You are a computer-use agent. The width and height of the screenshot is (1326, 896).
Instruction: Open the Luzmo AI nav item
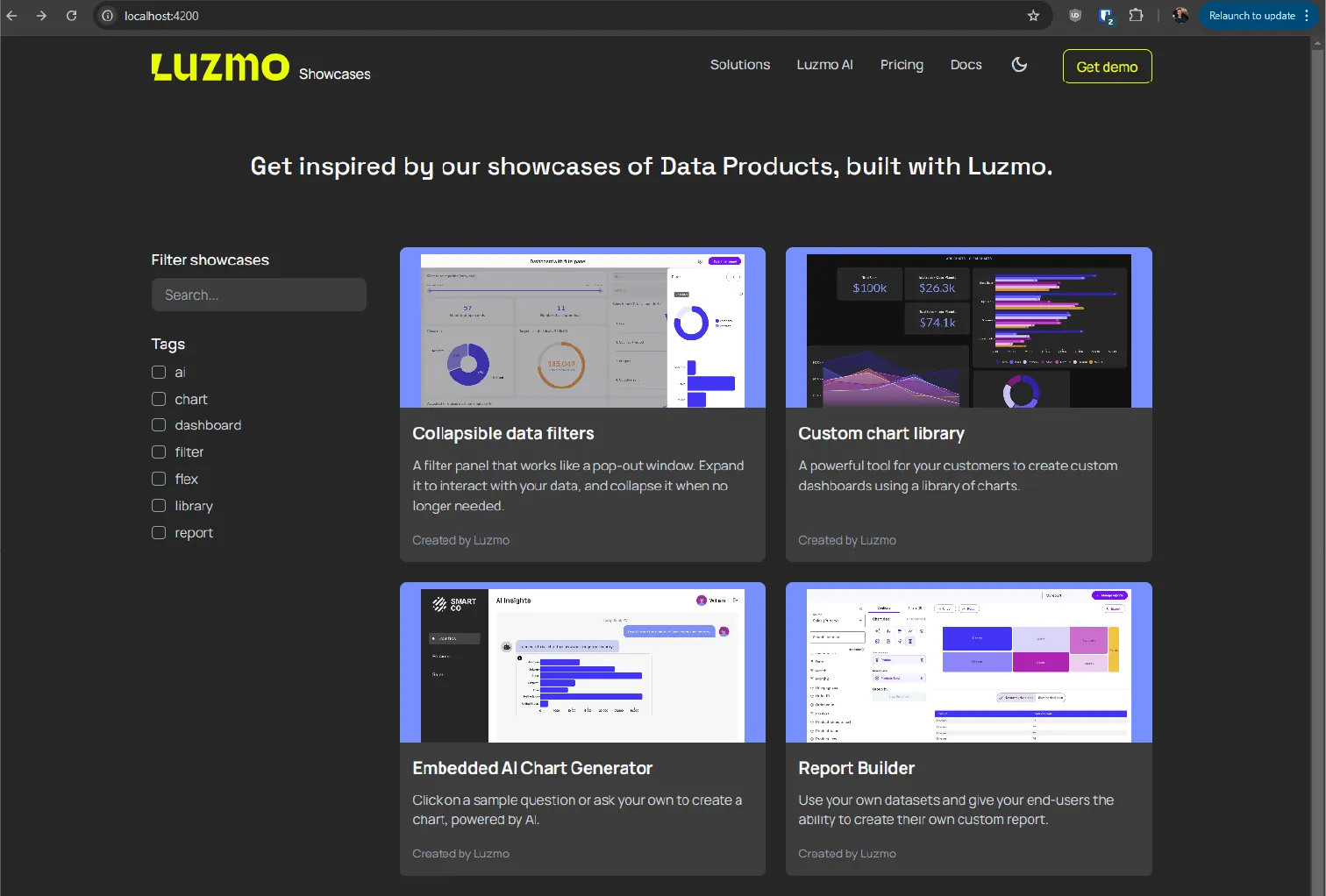(x=824, y=65)
